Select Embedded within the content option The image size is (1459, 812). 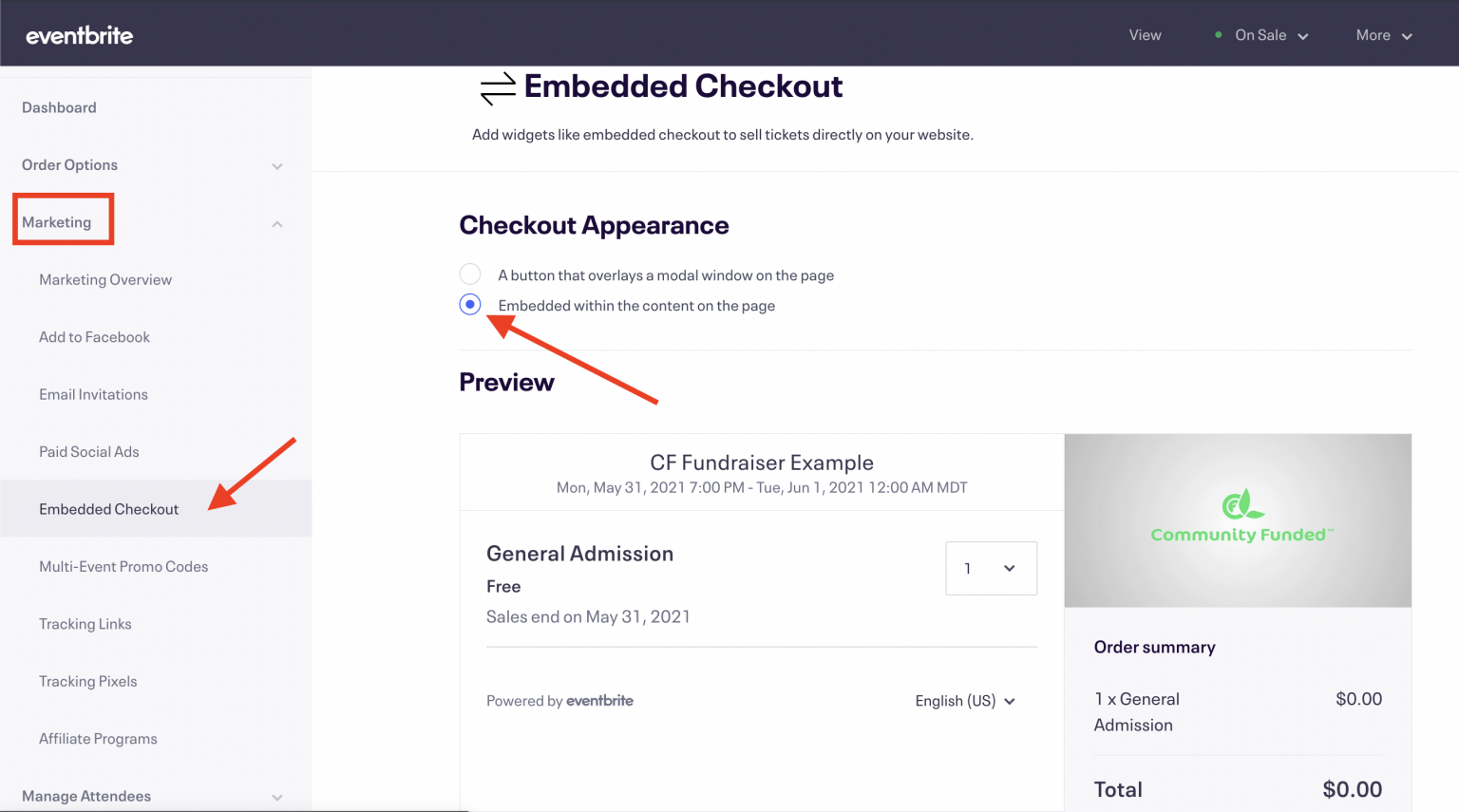(470, 305)
